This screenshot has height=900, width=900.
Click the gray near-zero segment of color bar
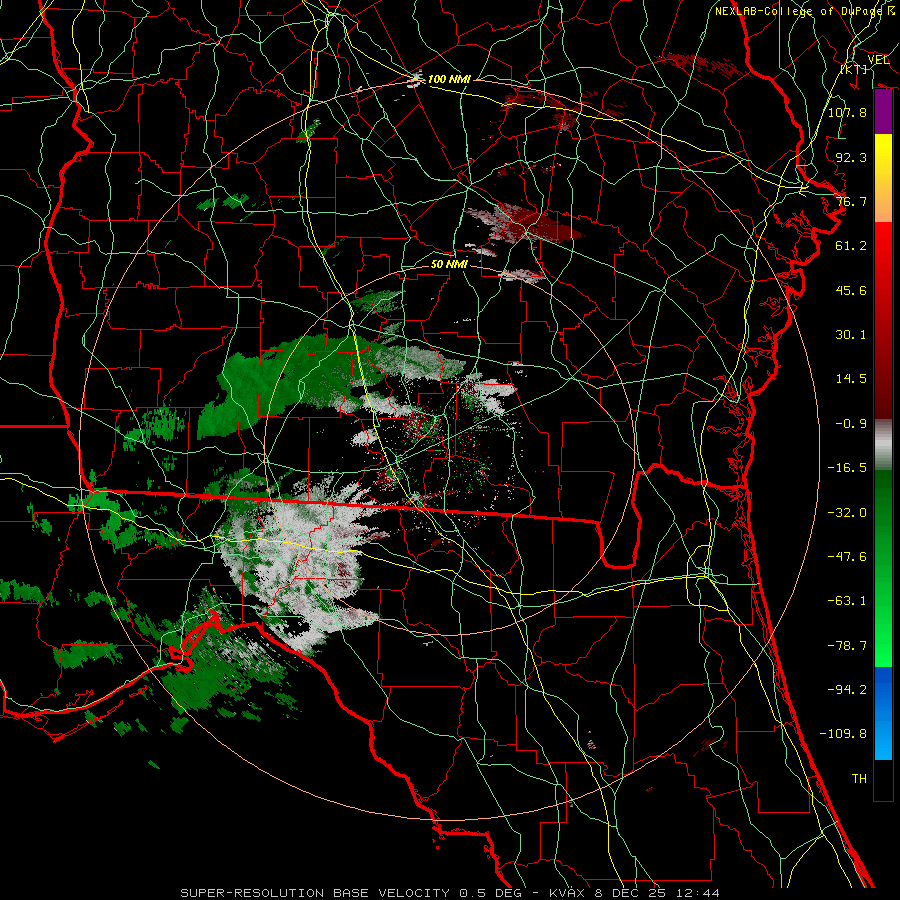pos(883,445)
